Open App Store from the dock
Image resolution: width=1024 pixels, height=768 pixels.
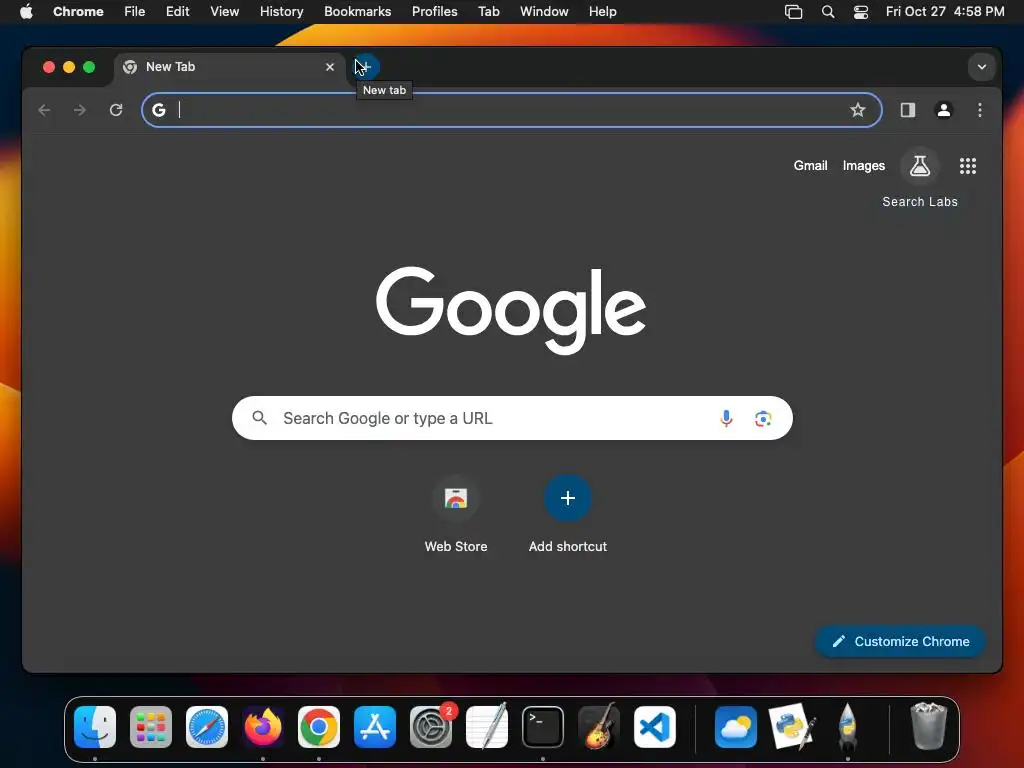[x=375, y=727]
